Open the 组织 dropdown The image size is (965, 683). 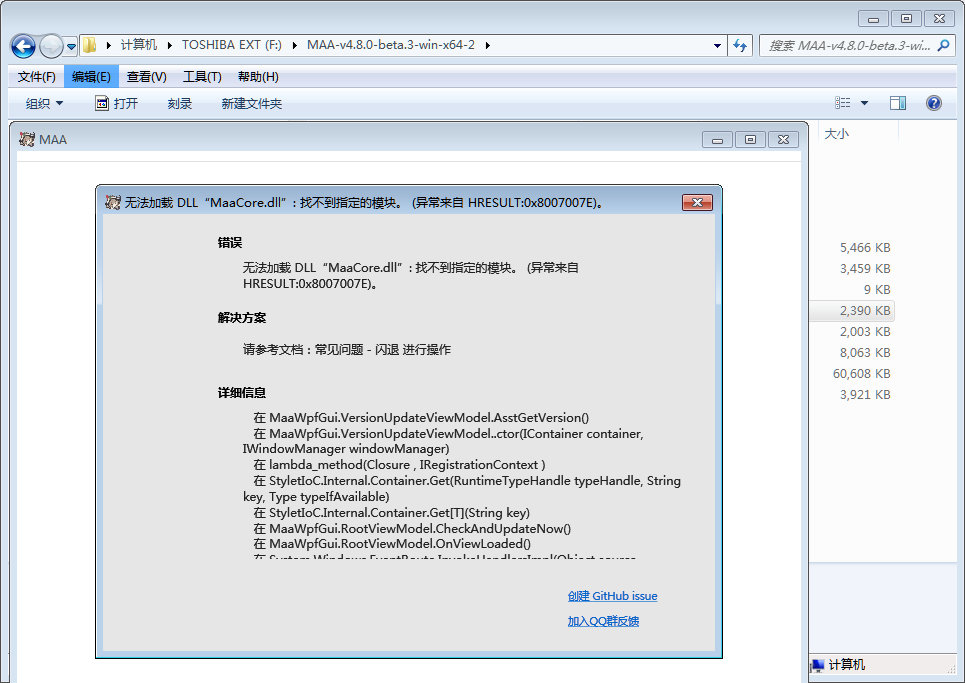click(42, 102)
